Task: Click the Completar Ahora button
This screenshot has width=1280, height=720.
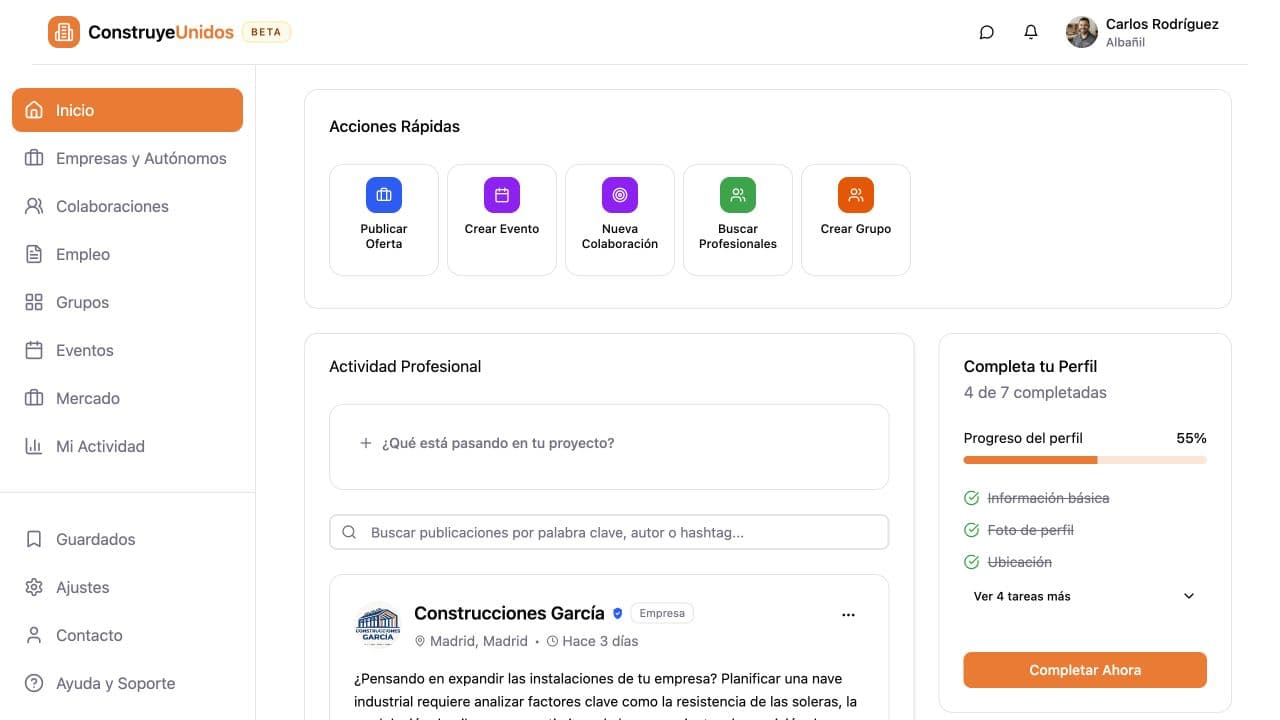Action: click(x=1085, y=670)
